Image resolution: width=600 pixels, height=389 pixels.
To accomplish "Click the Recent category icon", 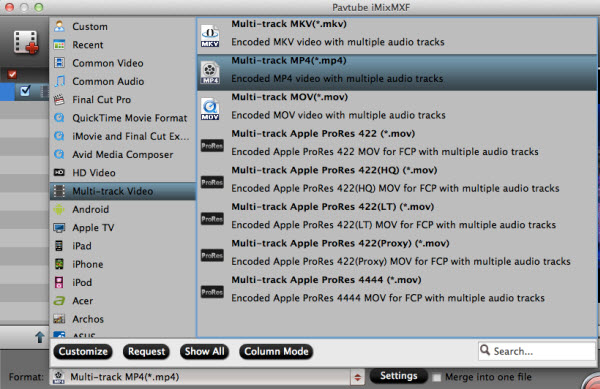I will (59, 45).
